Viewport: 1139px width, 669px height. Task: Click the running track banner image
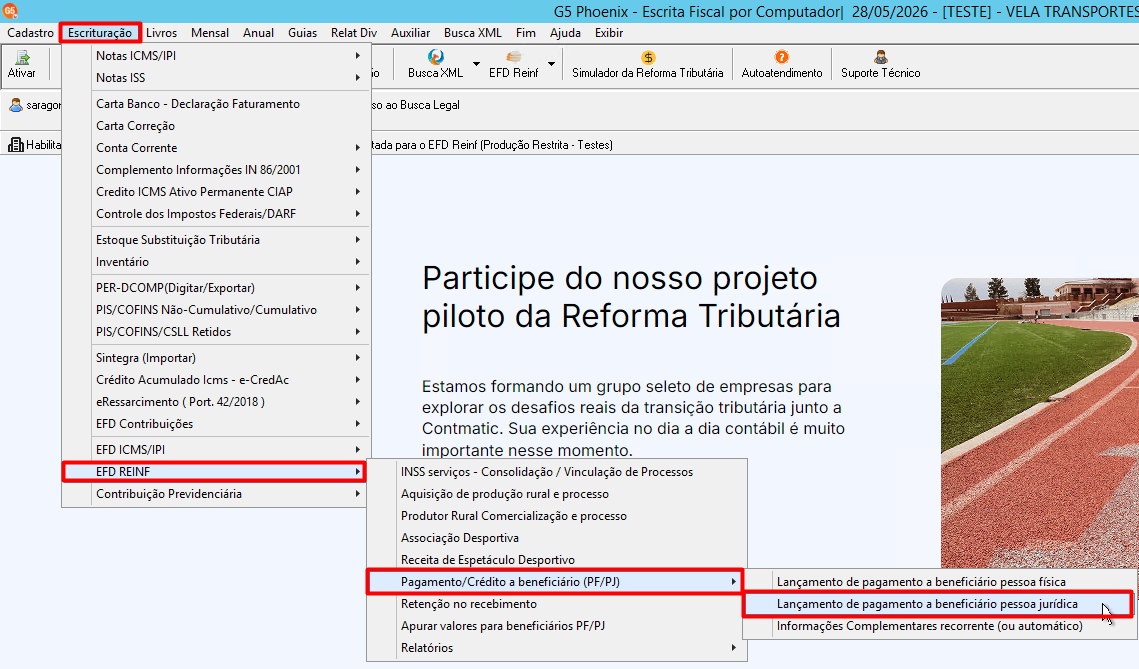[x=1039, y=422]
